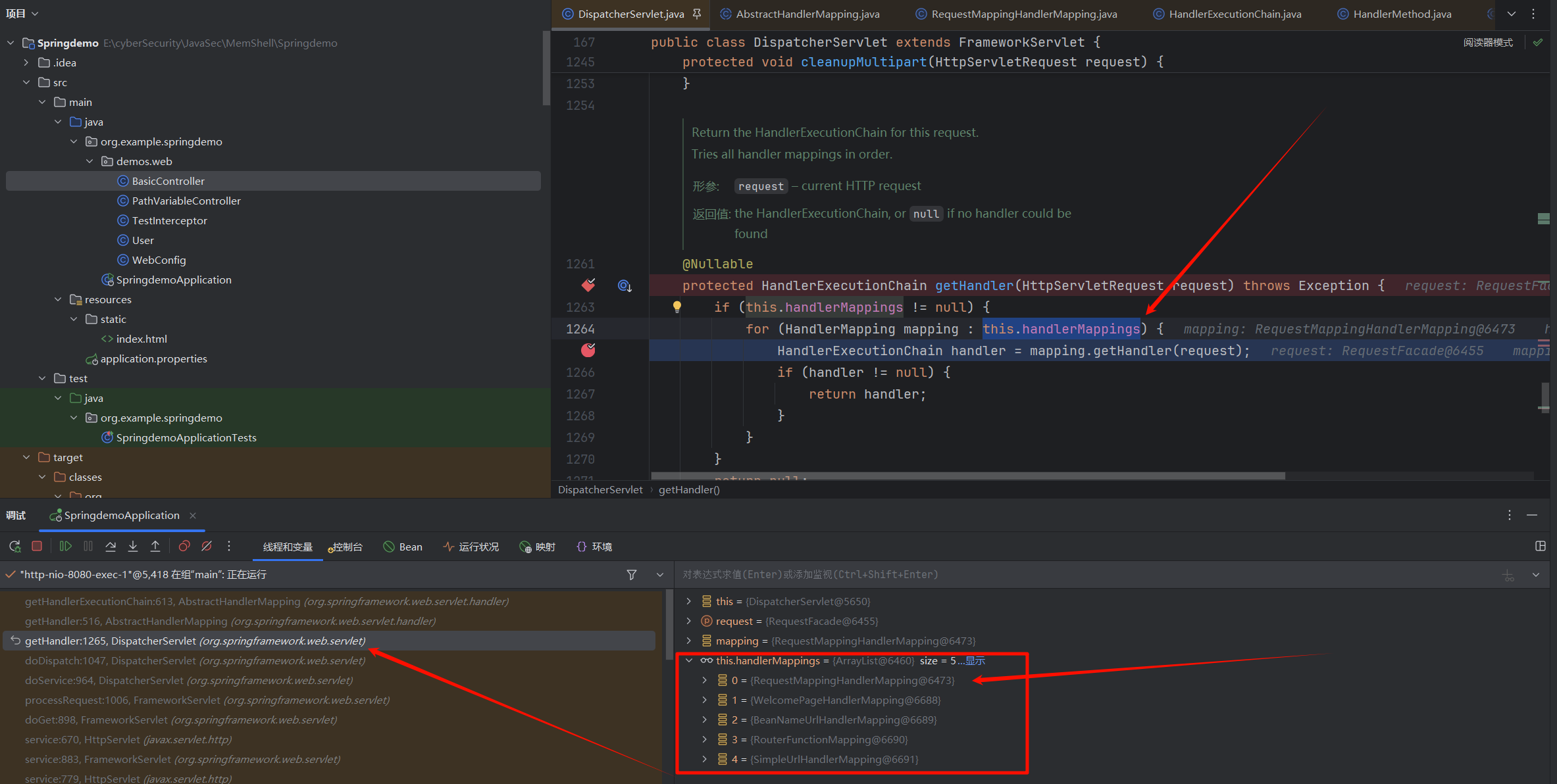Click the Step Out icon
Screen dimensions: 1557x784
click(155, 546)
